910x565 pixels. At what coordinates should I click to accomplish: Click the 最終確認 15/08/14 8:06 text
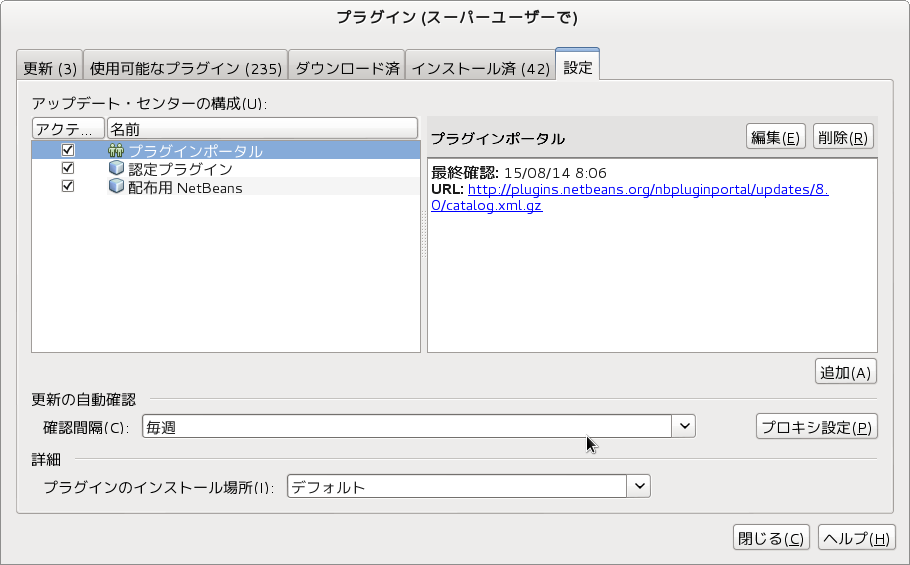519,172
